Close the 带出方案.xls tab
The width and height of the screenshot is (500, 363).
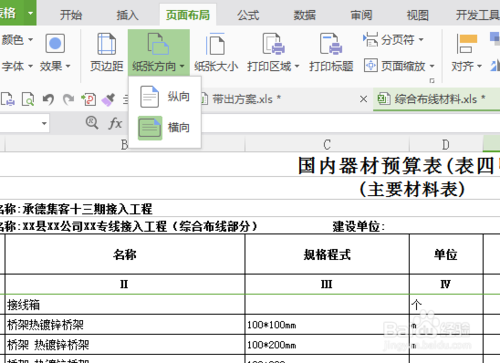coord(364,99)
